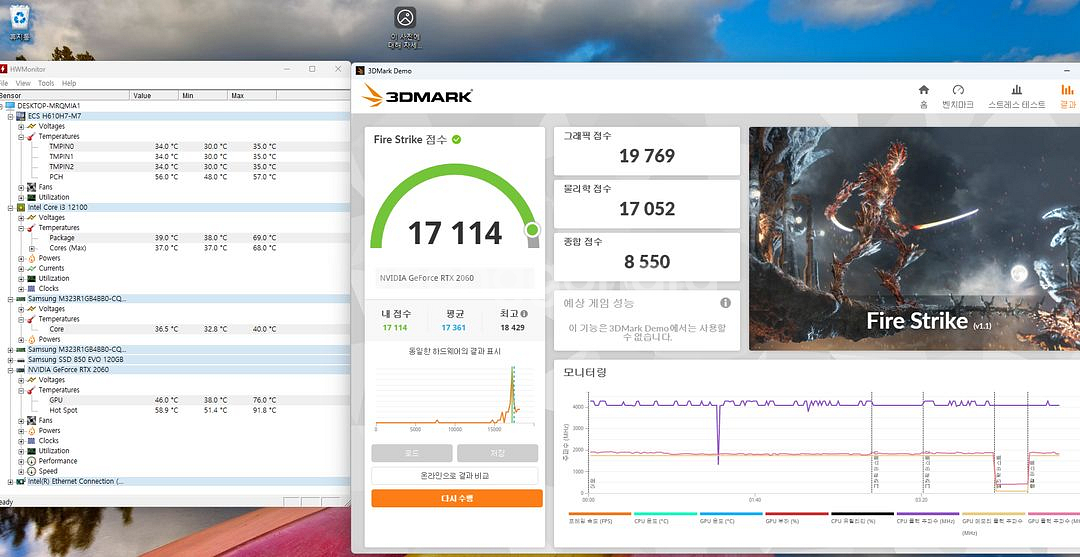Viewport: 1080px width, 557px height.
Task: Expand the Cores (Max) temperature row
Action: point(32,248)
